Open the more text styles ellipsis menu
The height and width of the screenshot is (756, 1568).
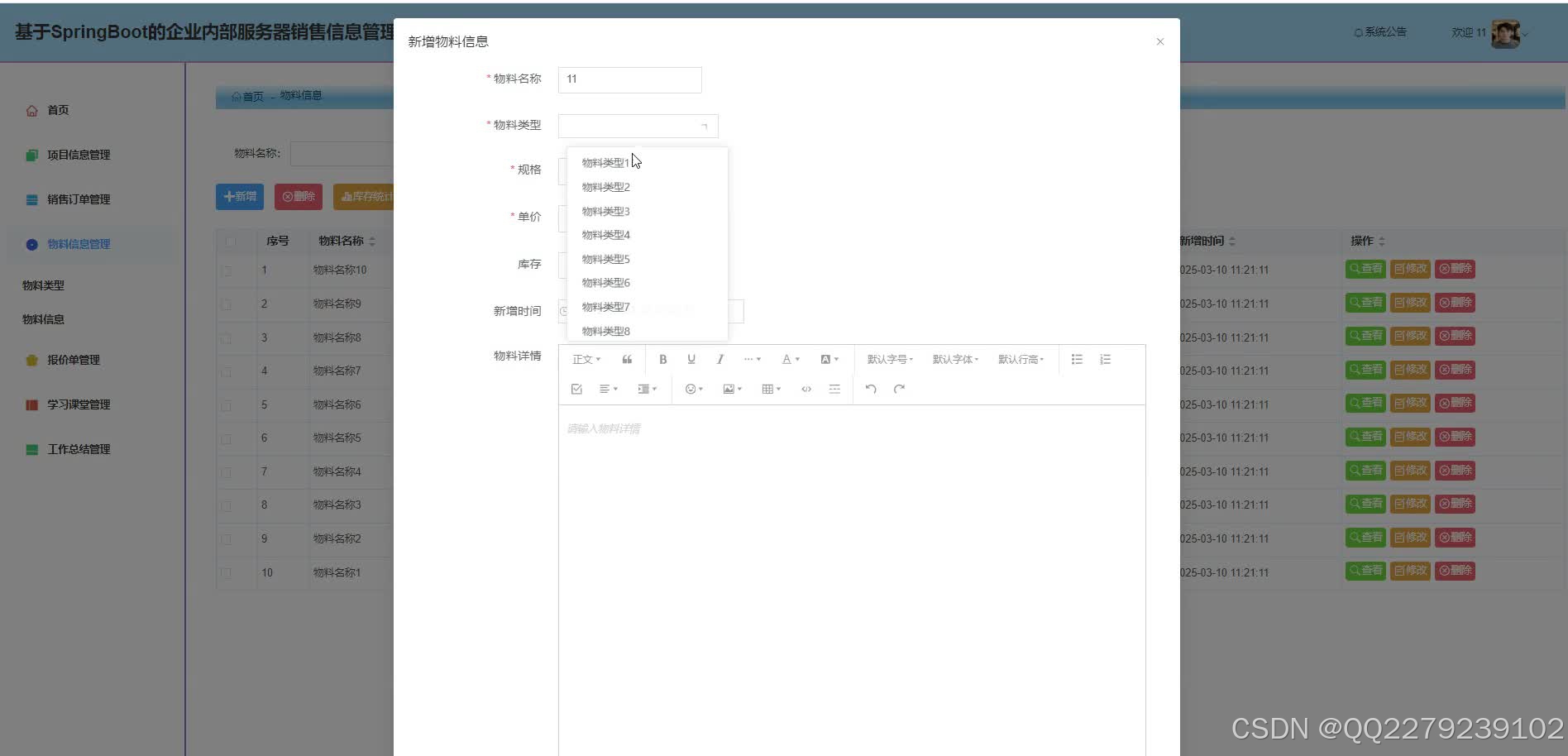[x=752, y=359]
